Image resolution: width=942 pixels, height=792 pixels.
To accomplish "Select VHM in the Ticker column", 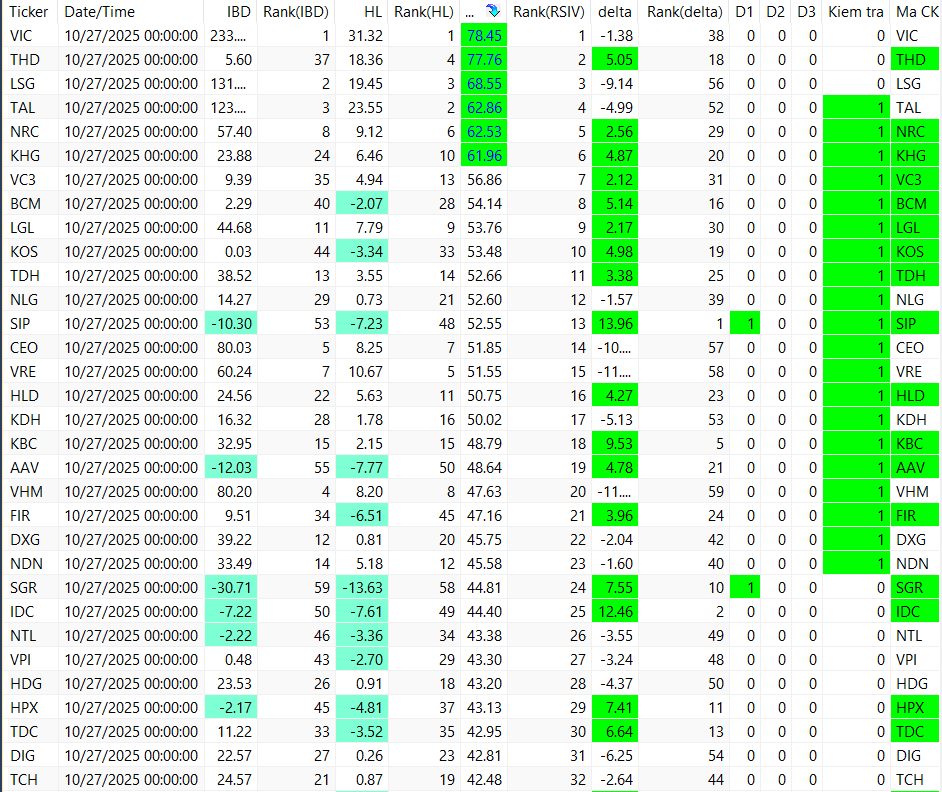I will tap(26, 492).
